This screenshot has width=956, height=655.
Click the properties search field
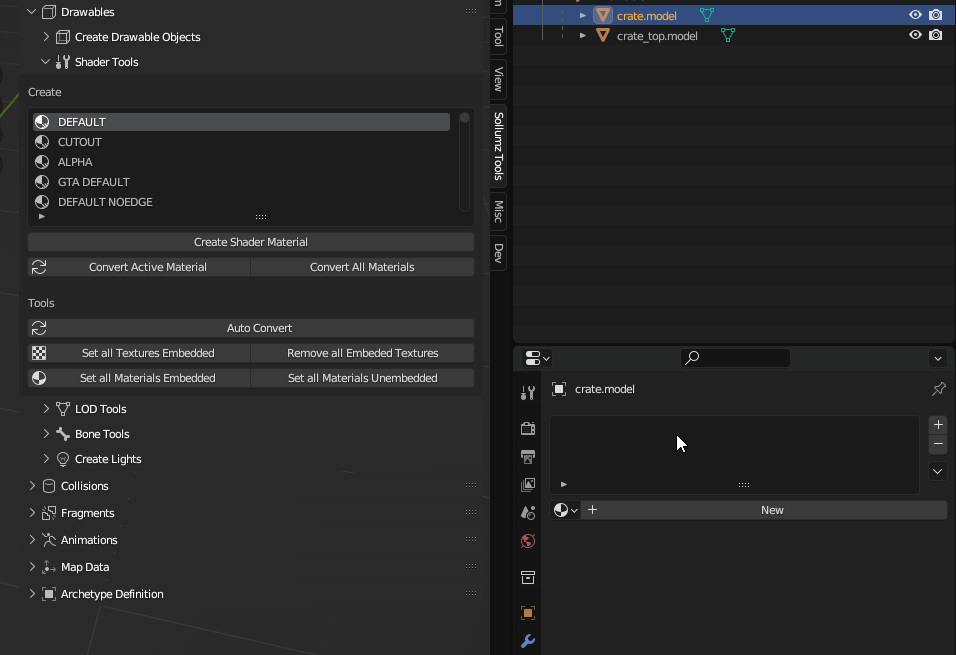(736, 357)
